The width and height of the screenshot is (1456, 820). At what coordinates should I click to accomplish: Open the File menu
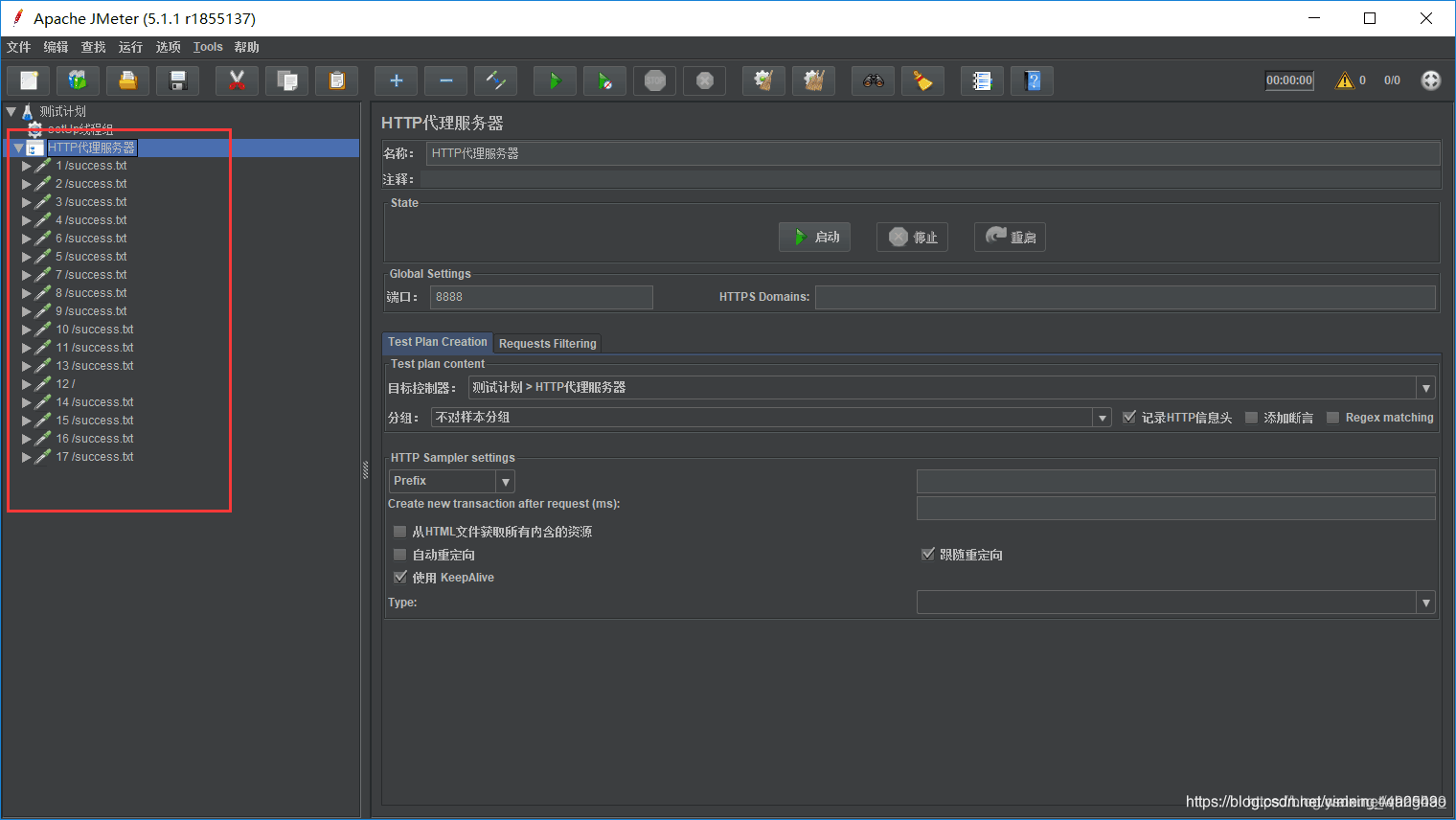(x=18, y=47)
